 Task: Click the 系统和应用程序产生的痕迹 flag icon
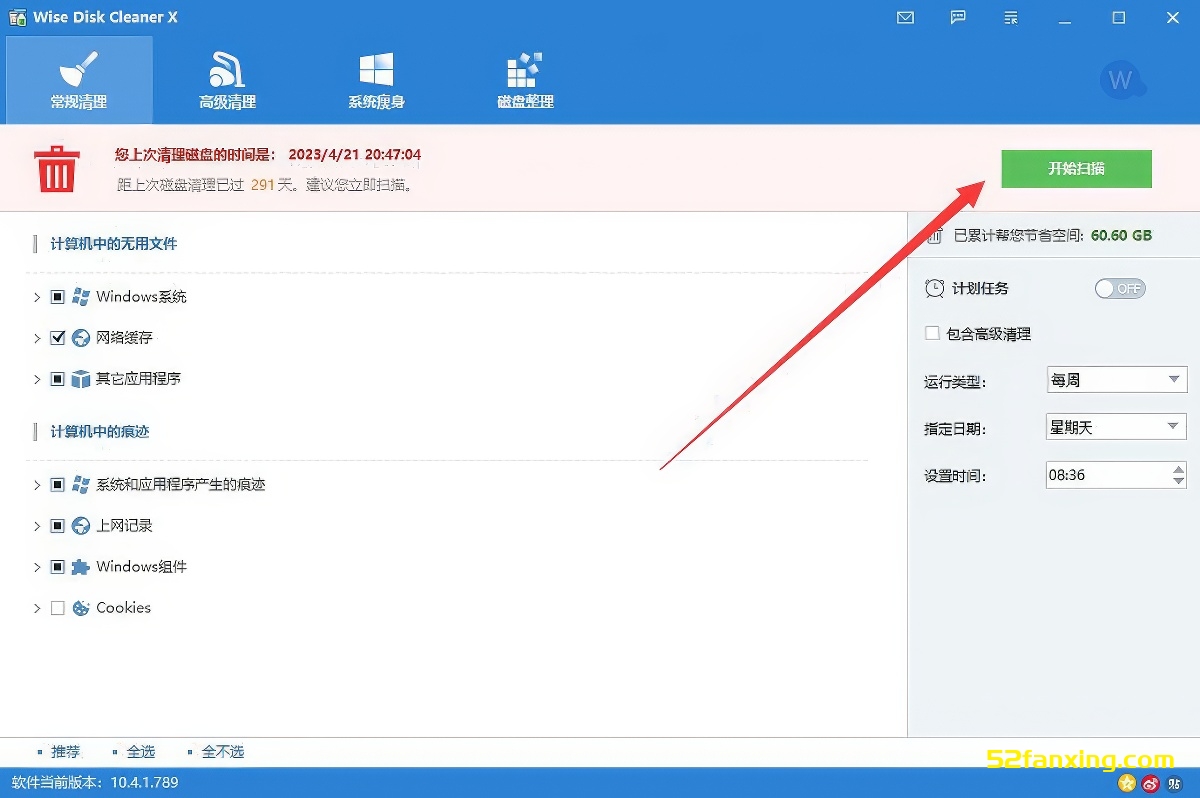[x=81, y=485]
